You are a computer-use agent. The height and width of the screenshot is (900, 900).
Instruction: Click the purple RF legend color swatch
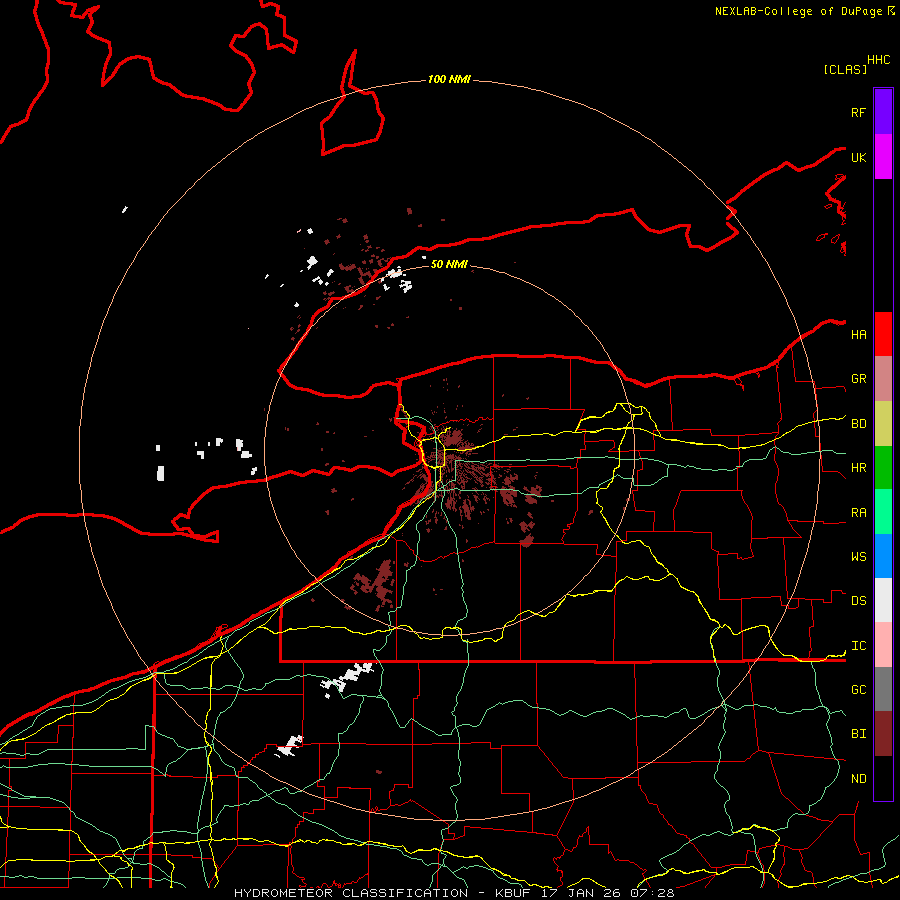[883, 112]
